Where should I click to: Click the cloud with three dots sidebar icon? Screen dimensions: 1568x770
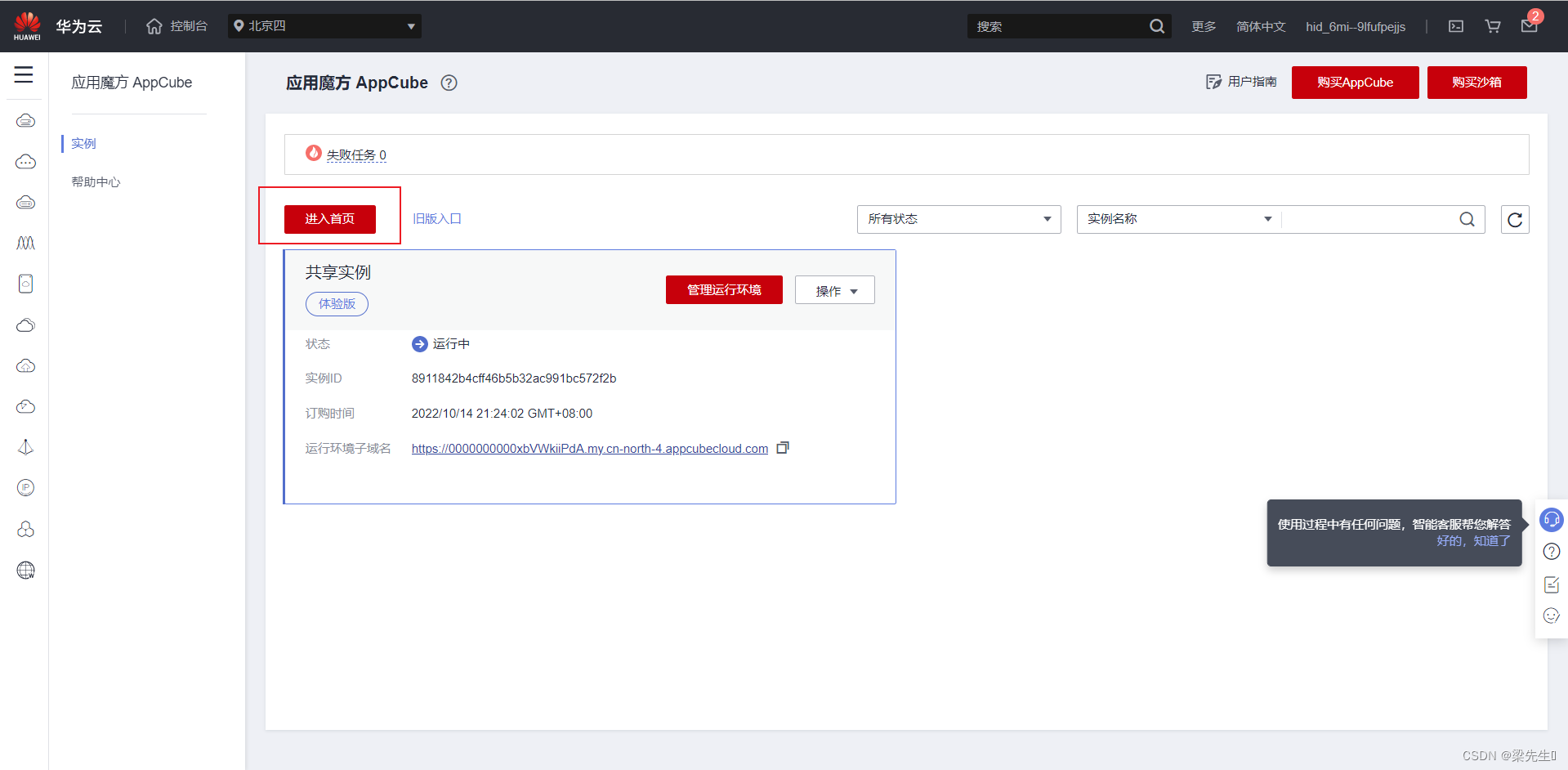[25, 161]
